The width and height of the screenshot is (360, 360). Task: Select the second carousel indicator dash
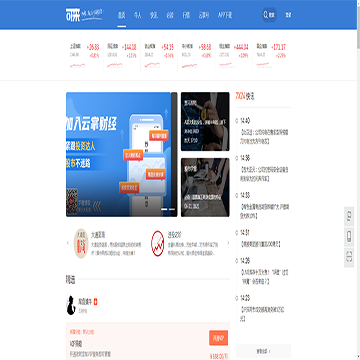(172, 209)
